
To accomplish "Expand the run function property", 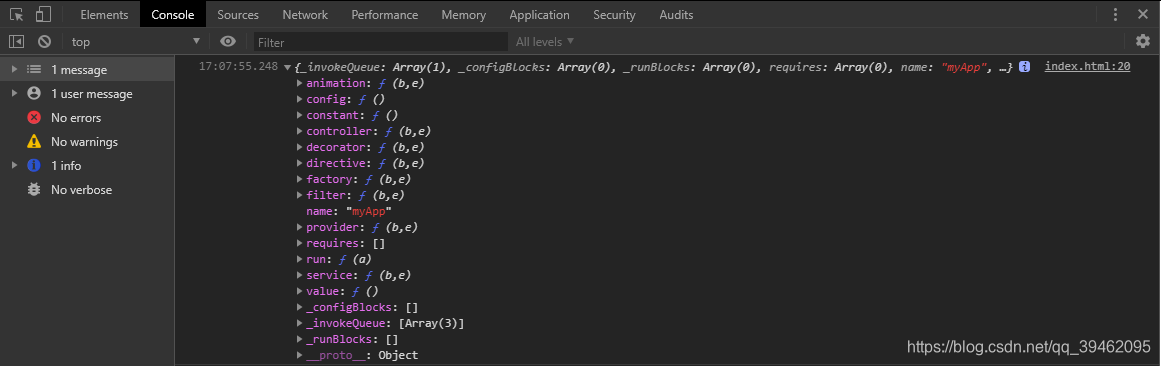I will (300, 259).
